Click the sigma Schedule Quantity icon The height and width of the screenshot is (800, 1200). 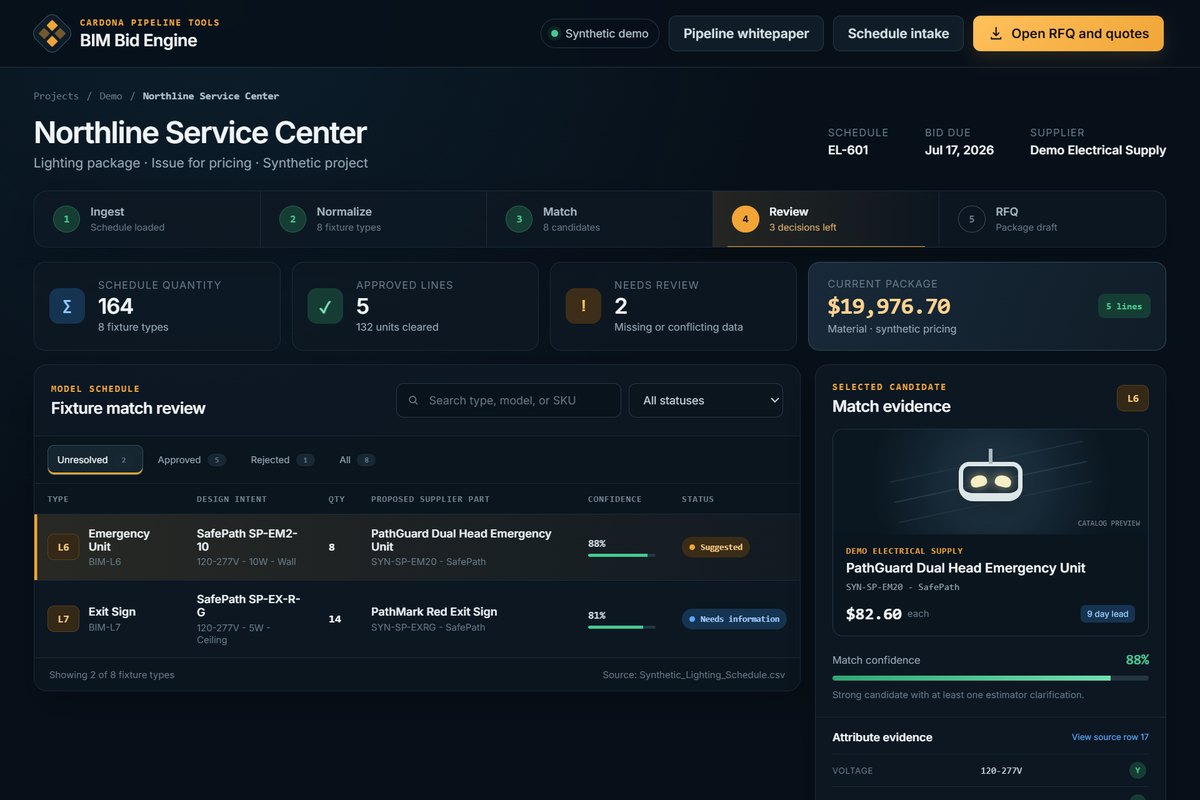(67, 306)
